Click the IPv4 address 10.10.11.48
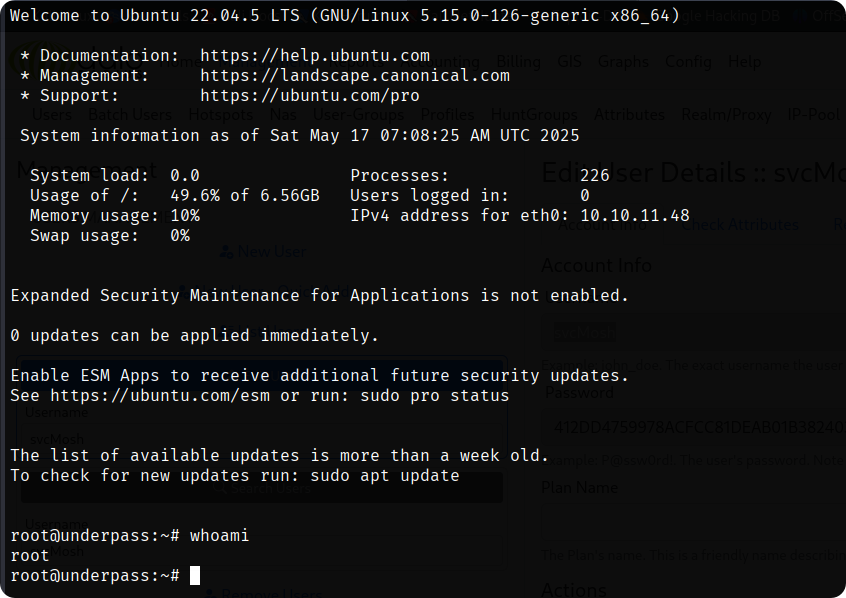 tap(634, 215)
